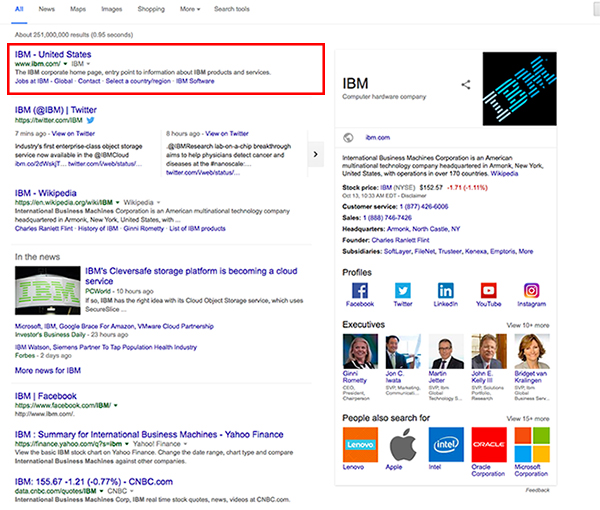
Task: Select the Lenovo logo thumbnail
Action: coord(360,445)
